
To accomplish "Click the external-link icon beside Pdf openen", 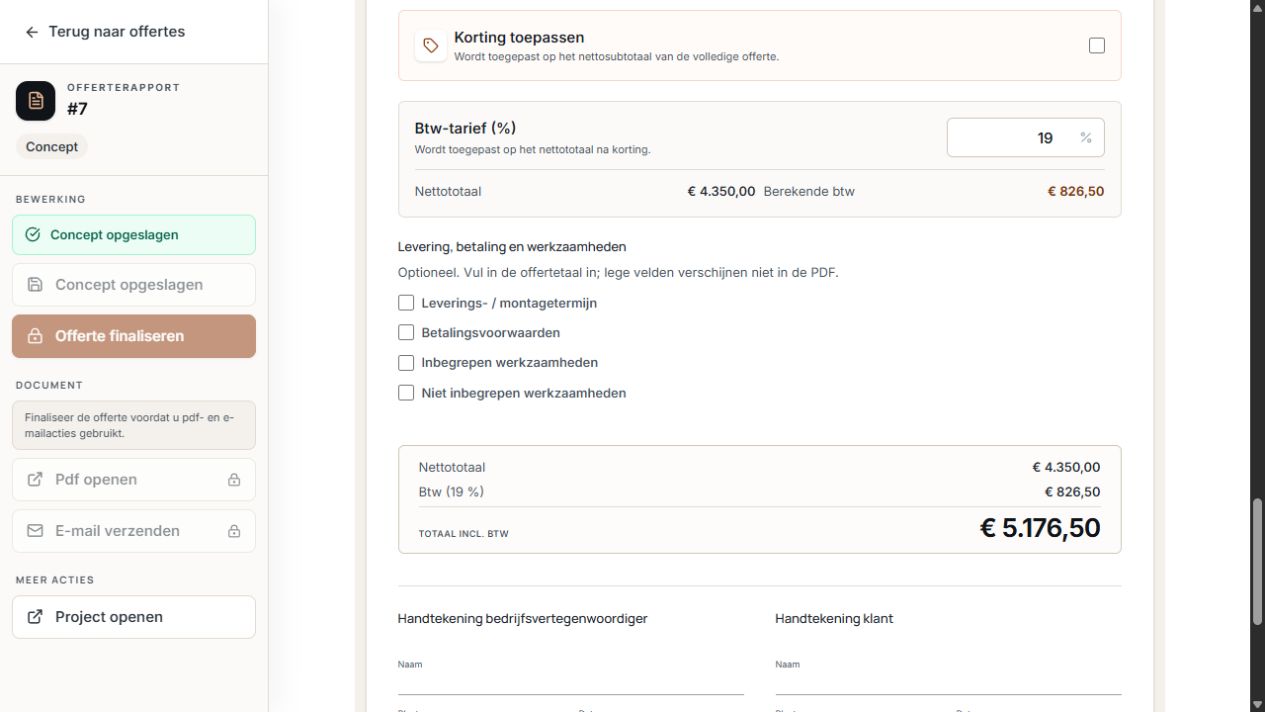I will pos(35,480).
